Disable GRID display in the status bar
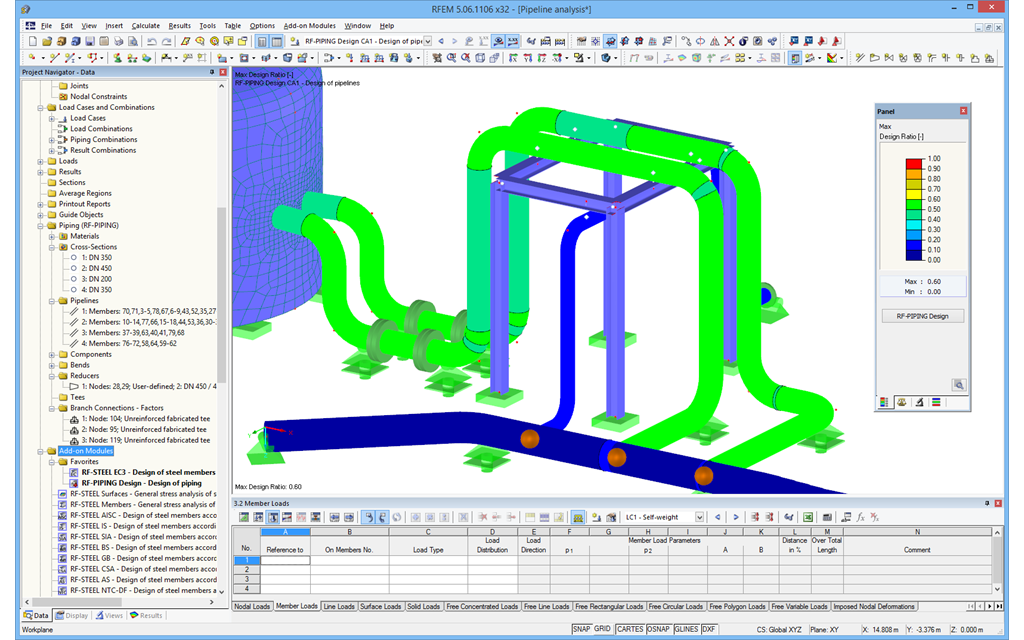Viewport: 1024px width, 640px height. [x=603, y=628]
